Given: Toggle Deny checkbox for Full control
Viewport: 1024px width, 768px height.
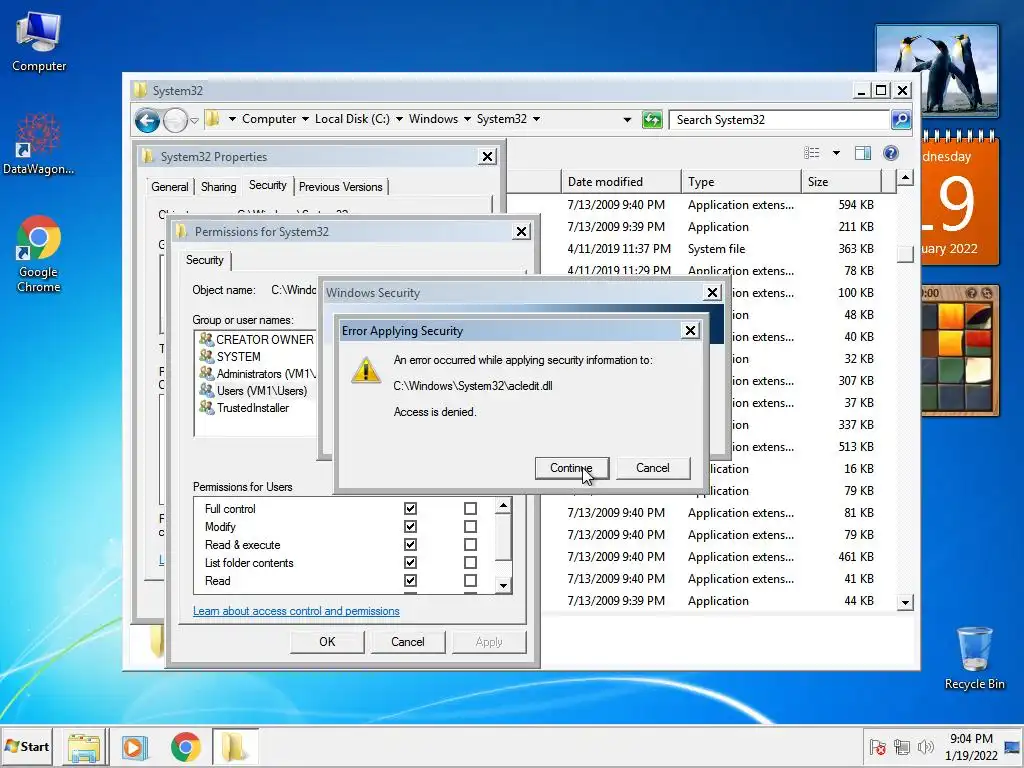Looking at the screenshot, I should [470, 508].
